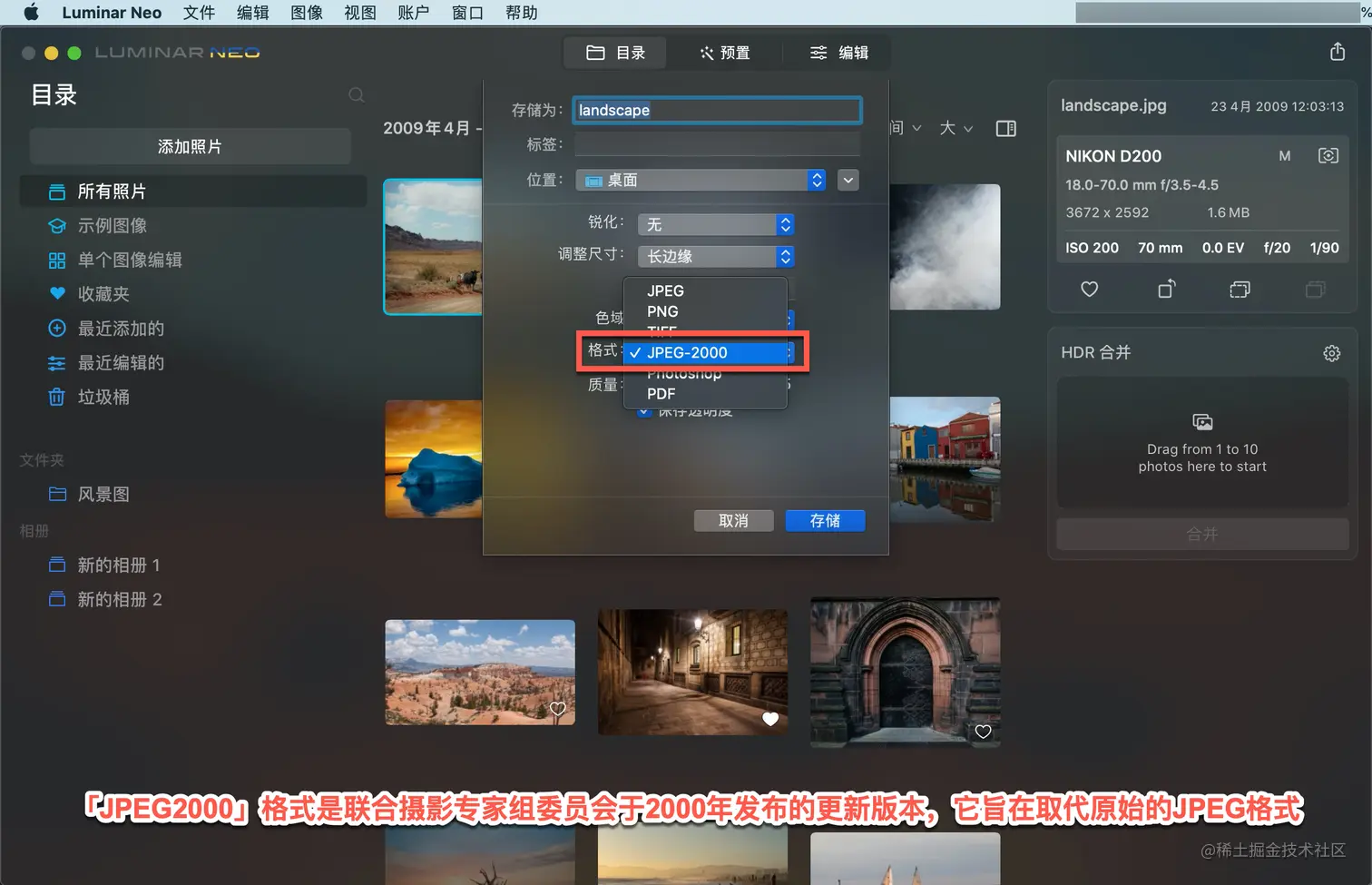Screen dimensions: 1372x885
Task: Open the 图像 menu
Action: 307,13
